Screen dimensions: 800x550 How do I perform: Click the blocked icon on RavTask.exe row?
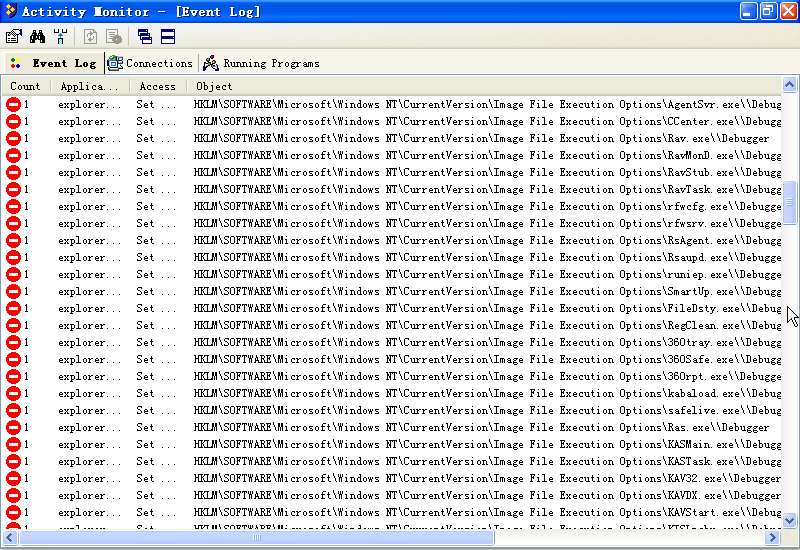[x=13, y=189]
